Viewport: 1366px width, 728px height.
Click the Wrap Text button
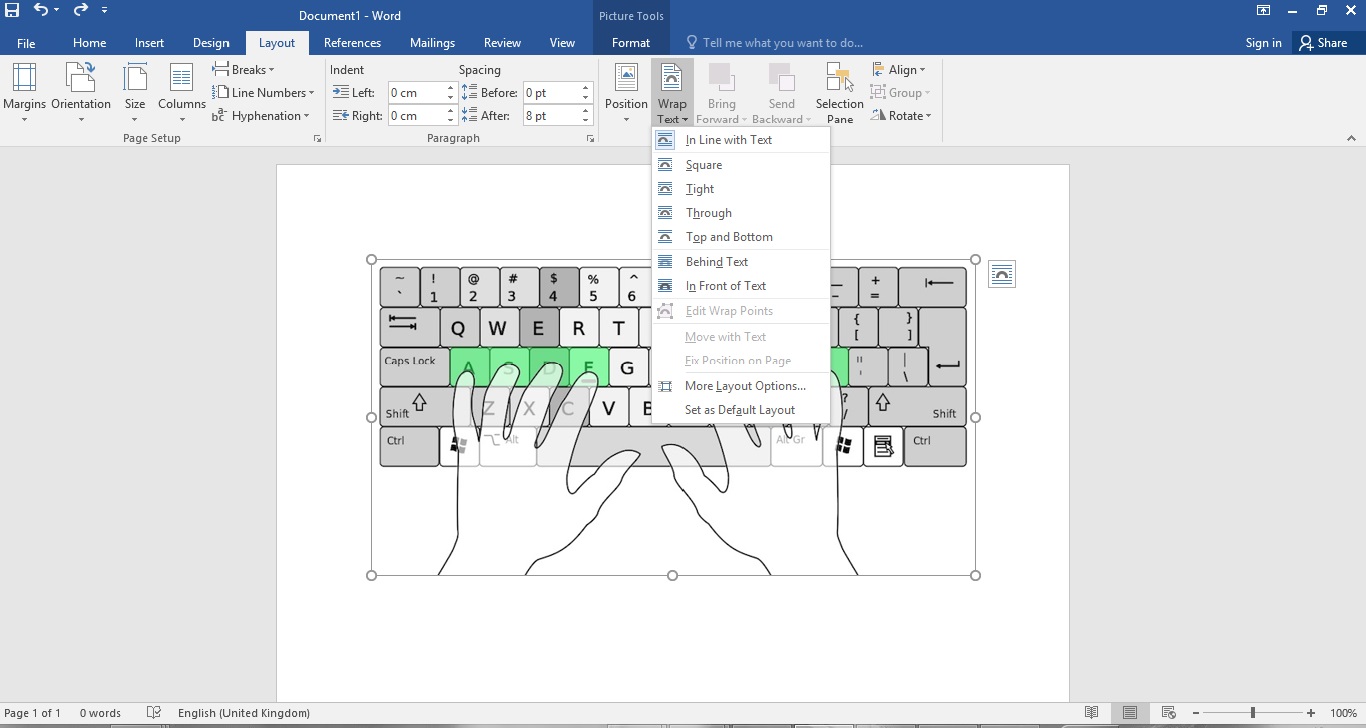pyautogui.click(x=672, y=92)
